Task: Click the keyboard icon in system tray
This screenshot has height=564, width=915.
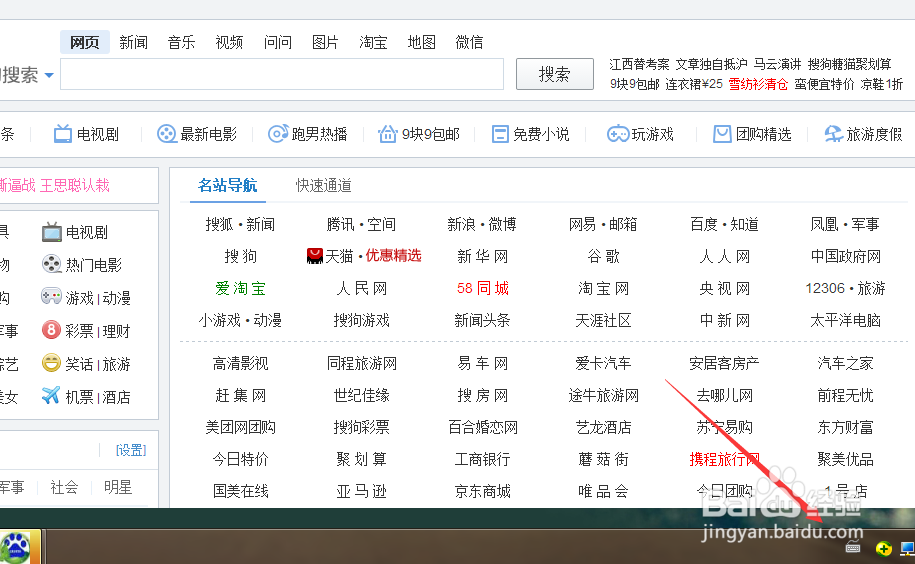Action: click(x=853, y=548)
